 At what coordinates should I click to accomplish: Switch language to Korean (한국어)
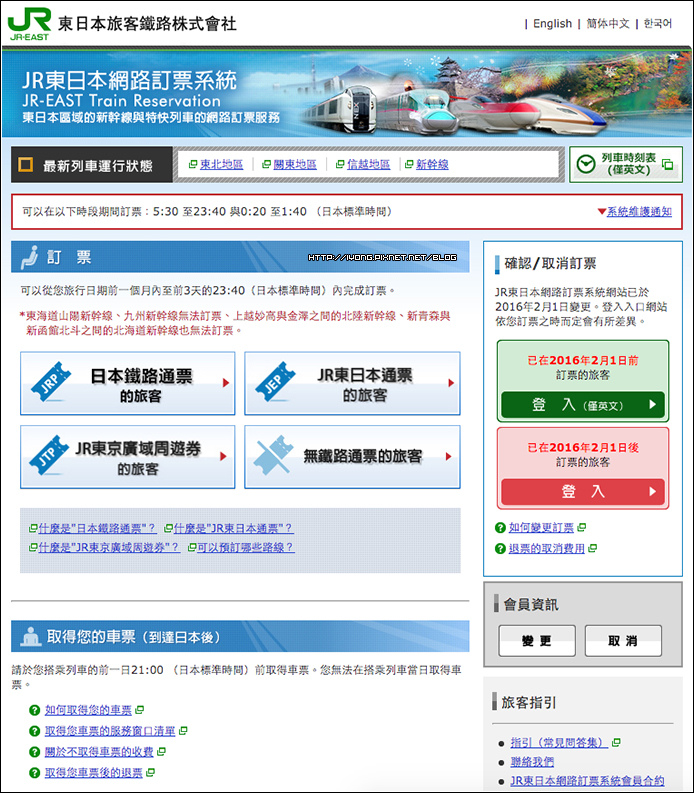pyautogui.click(x=658, y=24)
